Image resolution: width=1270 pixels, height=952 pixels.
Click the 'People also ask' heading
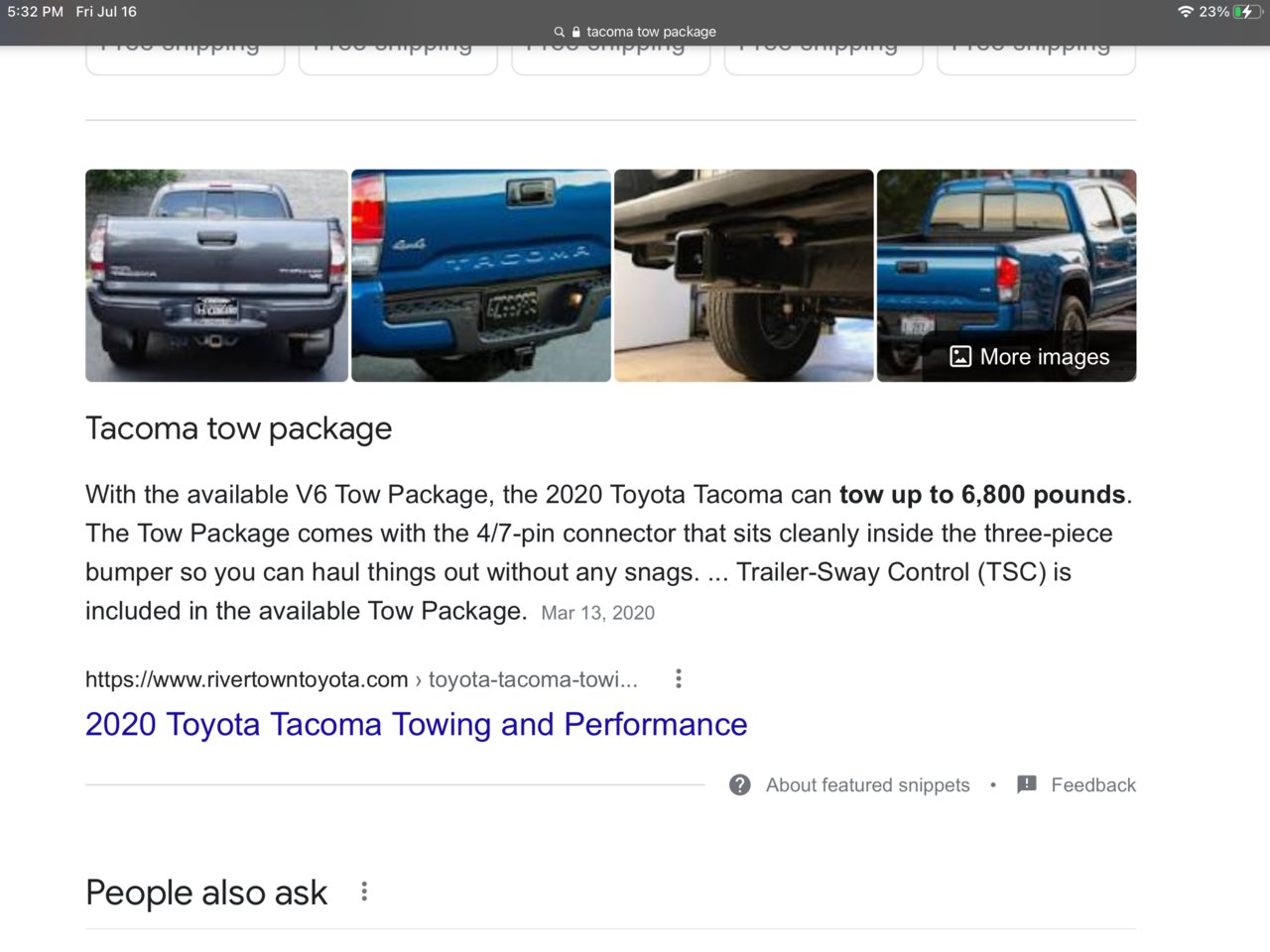206,892
